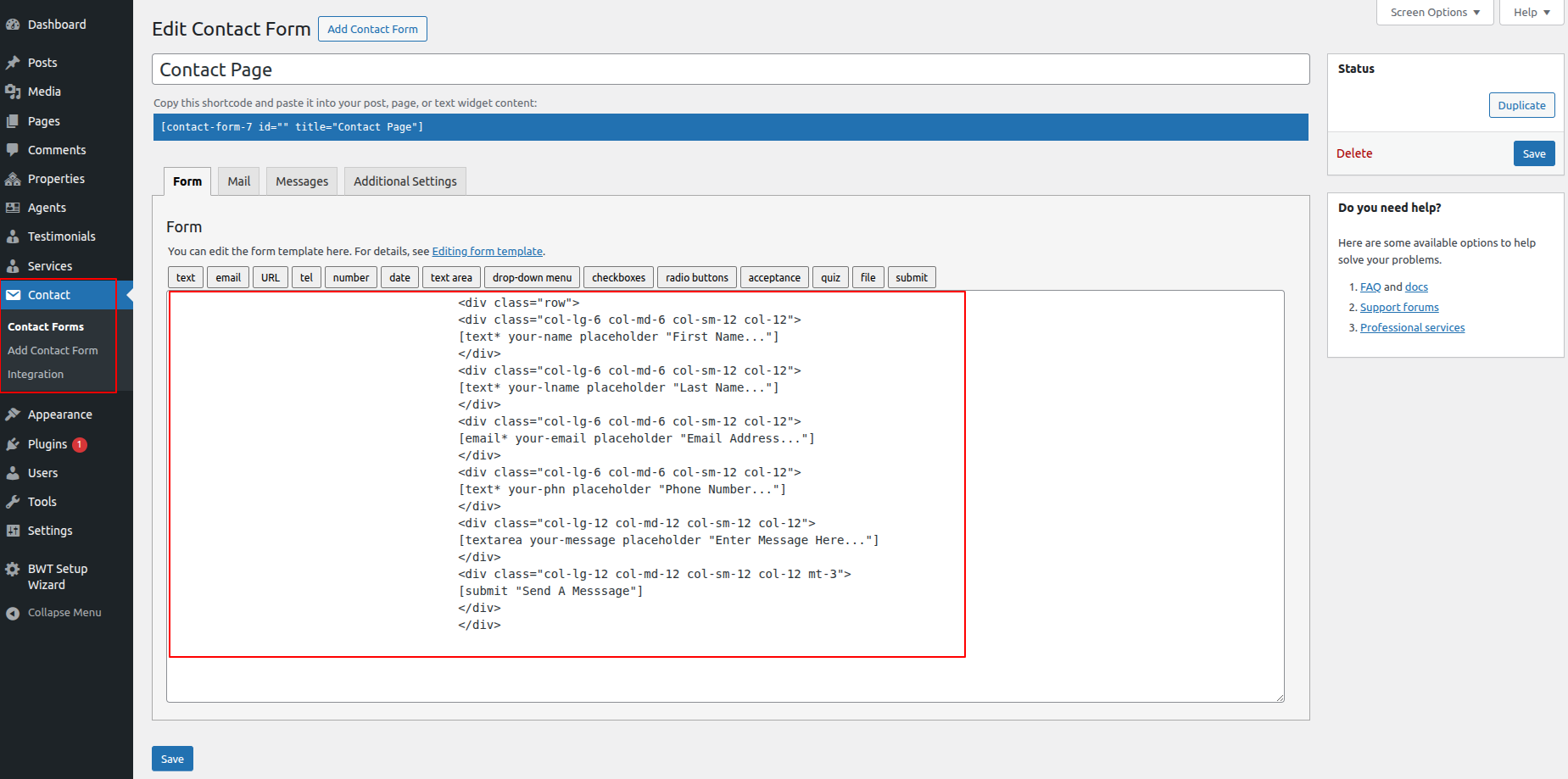Screen dimensions: 1568x779
Task: Expand the Help dropdown panel
Action: pyautogui.click(x=1531, y=13)
